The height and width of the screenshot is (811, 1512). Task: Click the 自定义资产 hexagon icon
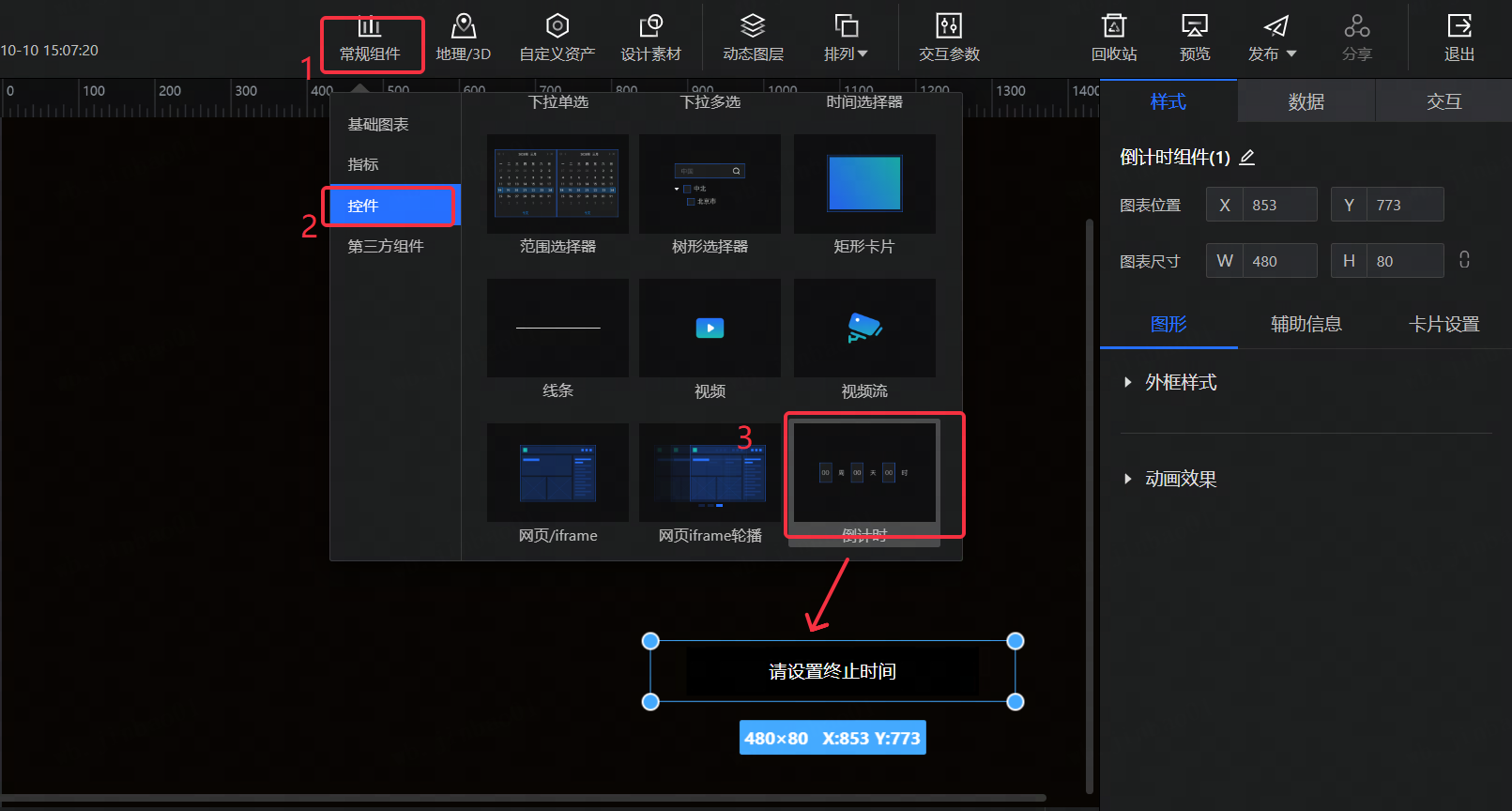(557, 26)
